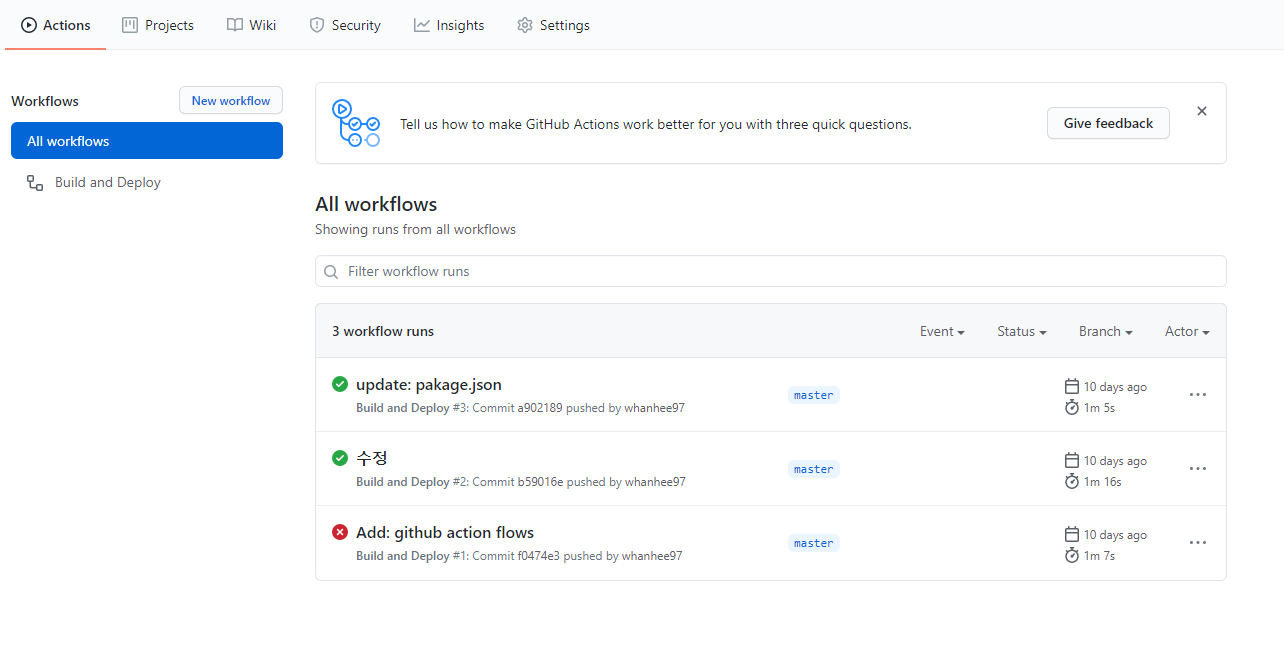The height and width of the screenshot is (651, 1284).
Task: Click the Projects board icon
Action: [130, 25]
